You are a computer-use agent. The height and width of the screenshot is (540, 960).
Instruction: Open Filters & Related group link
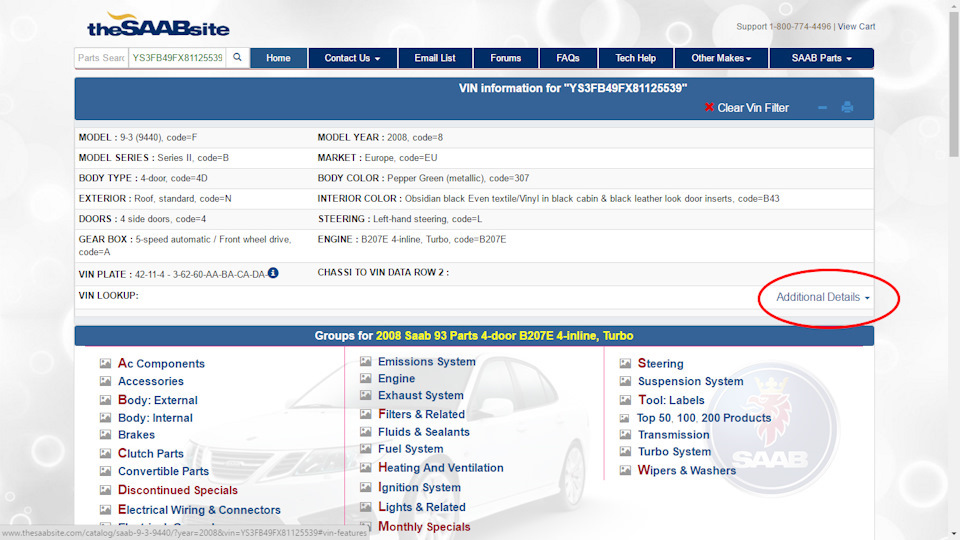(x=421, y=414)
